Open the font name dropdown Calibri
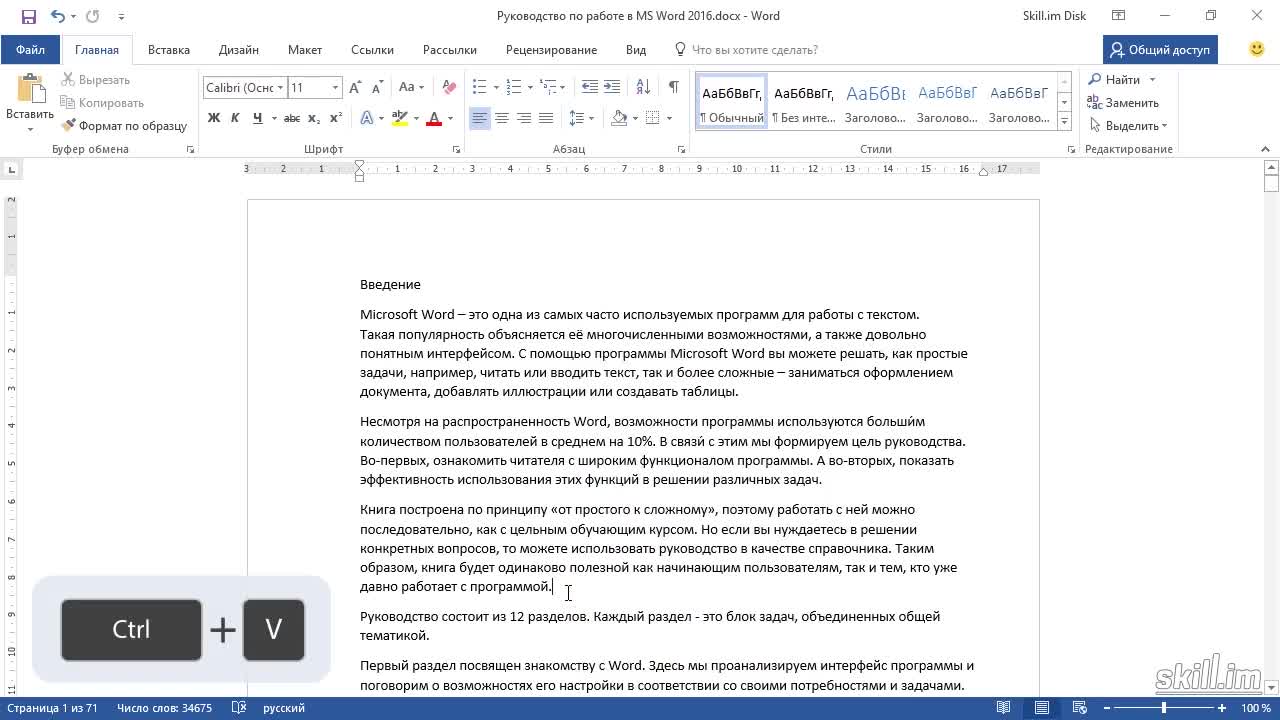This screenshot has height=720, width=1280. pyautogui.click(x=281, y=88)
